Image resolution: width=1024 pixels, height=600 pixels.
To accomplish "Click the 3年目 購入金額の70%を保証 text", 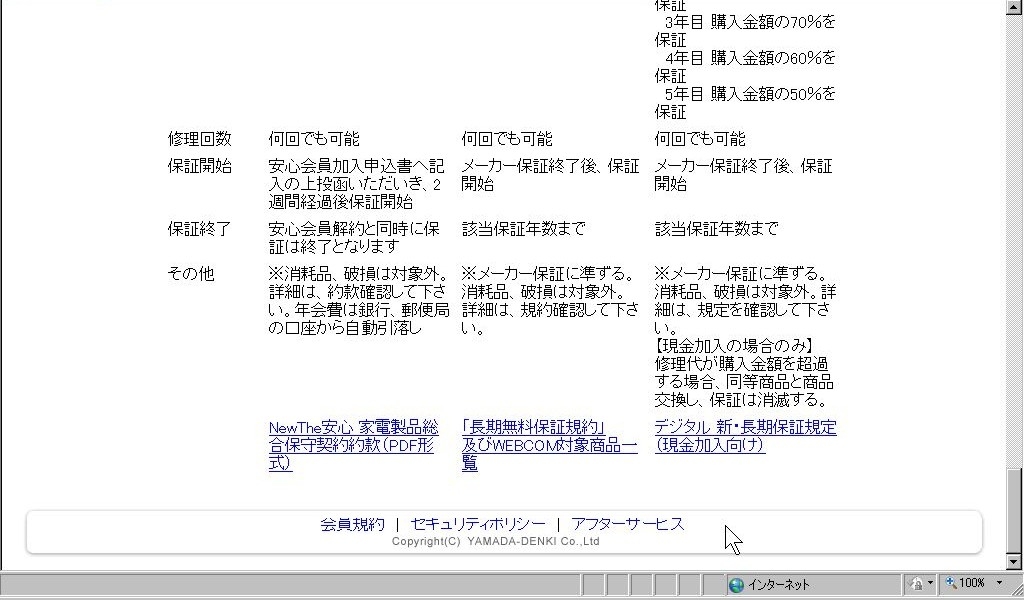I will pos(745,31).
